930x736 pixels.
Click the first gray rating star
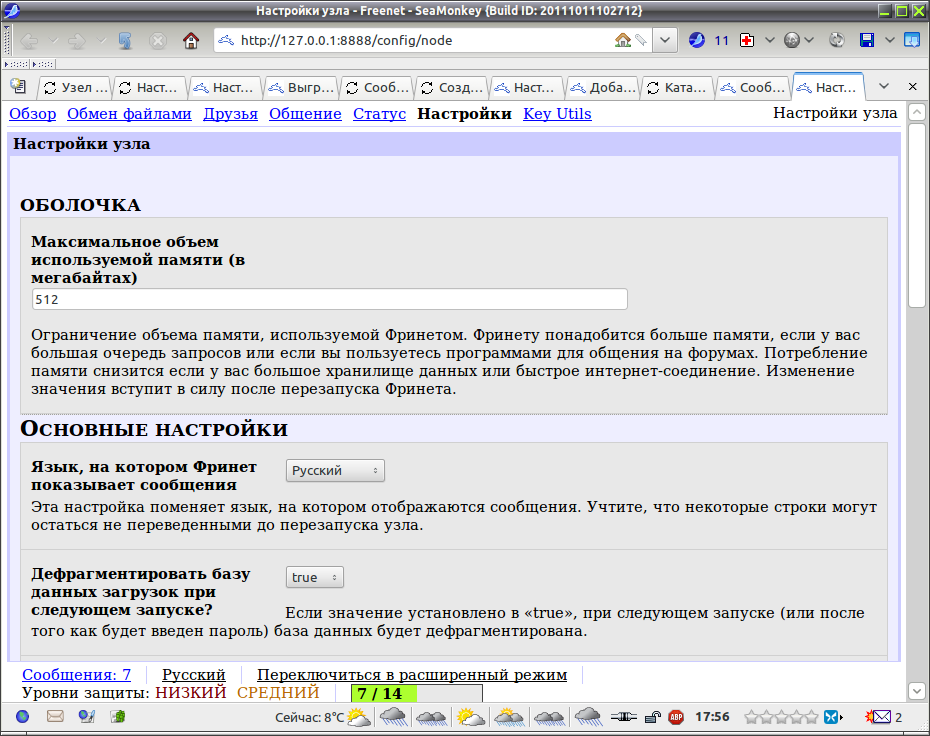click(751, 718)
